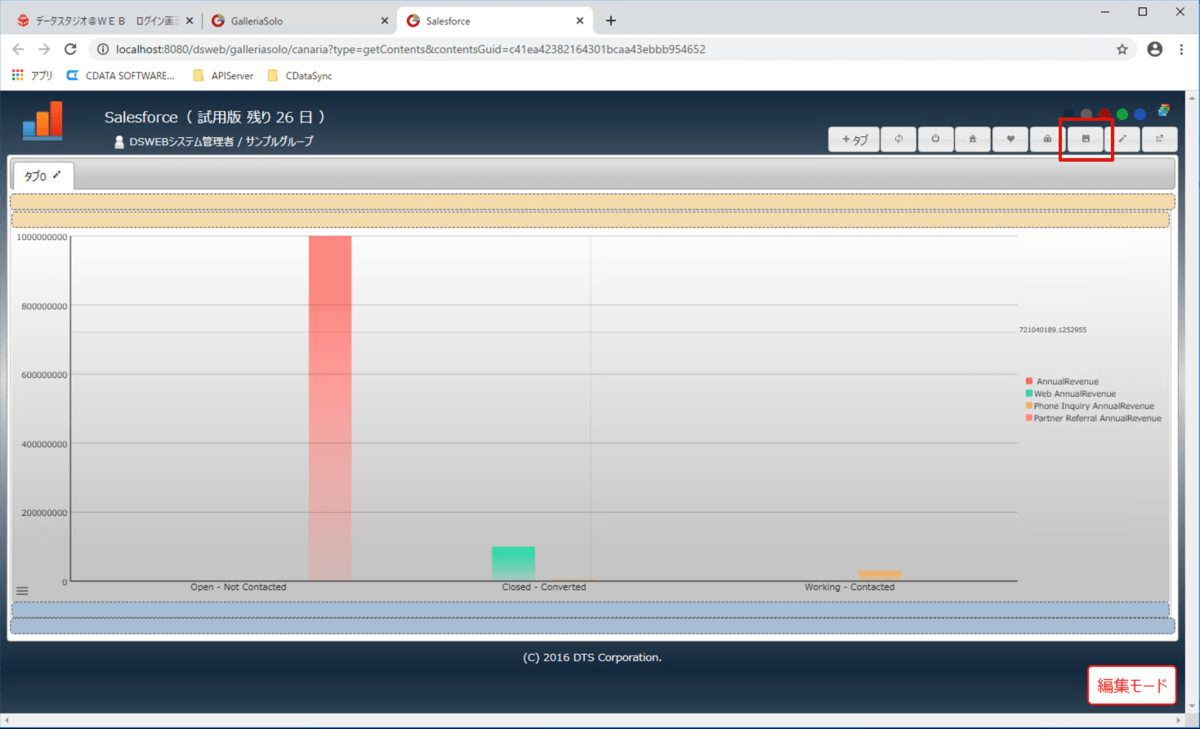Click the pencil edit mode toolbar button
Viewport: 1200px width, 729px height.
tap(1122, 140)
